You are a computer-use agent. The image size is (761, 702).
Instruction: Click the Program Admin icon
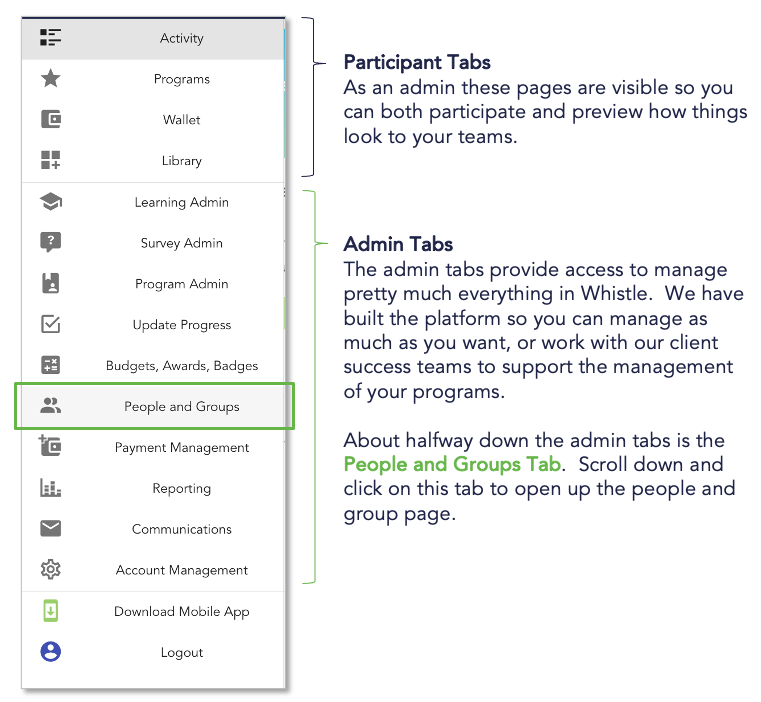pos(50,283)
